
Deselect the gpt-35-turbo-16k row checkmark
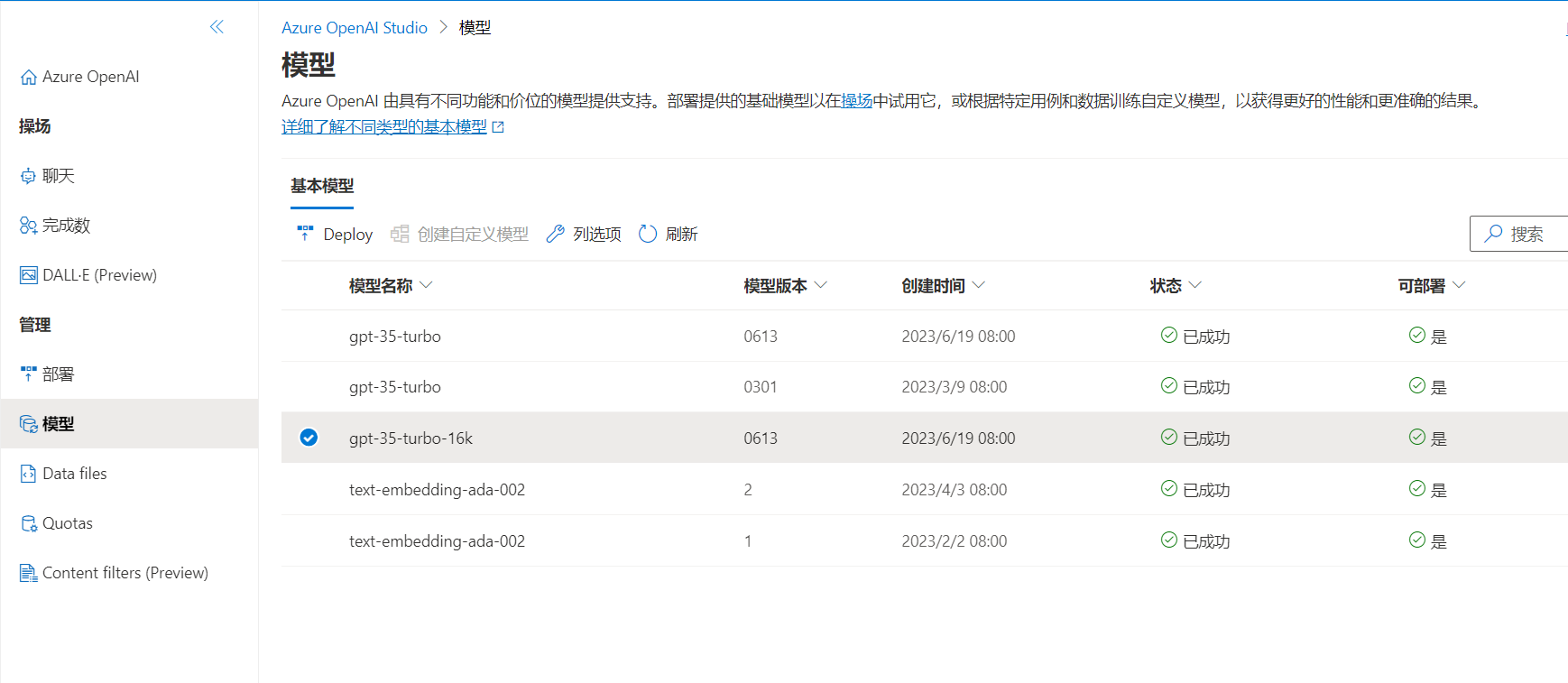pos(309,438)
